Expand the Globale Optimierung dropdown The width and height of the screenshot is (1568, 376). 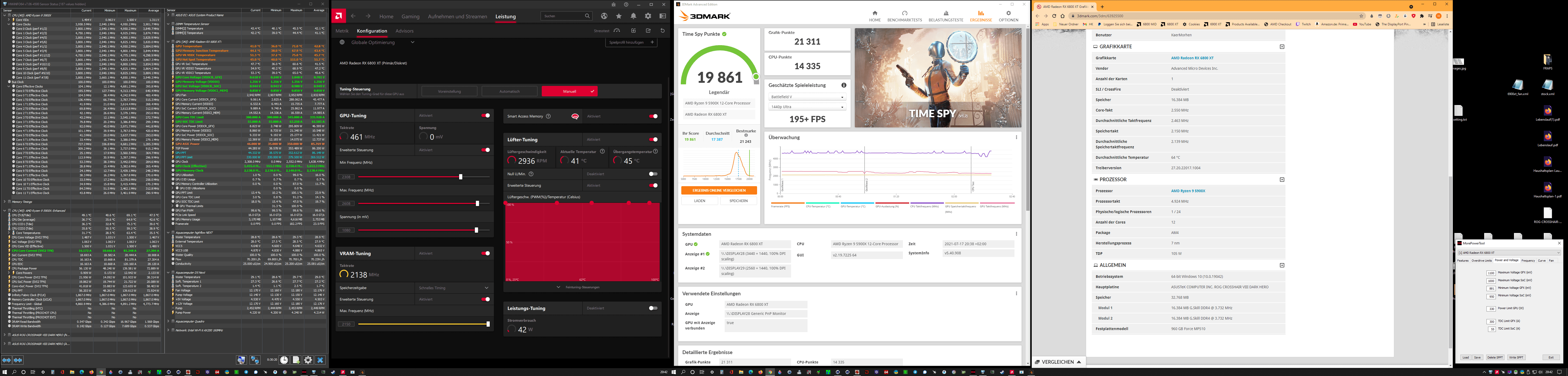pyautogui.click(x=412, y=43)
